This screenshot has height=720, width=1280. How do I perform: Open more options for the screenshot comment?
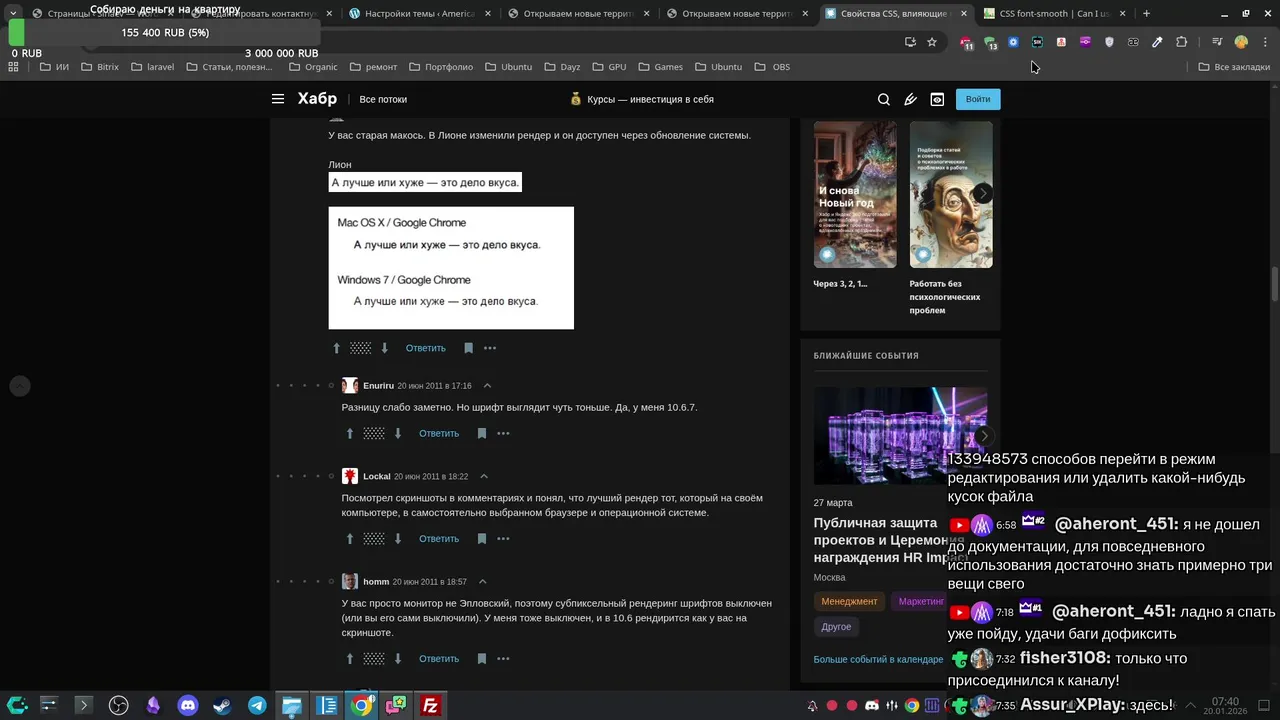click(490, 348)
